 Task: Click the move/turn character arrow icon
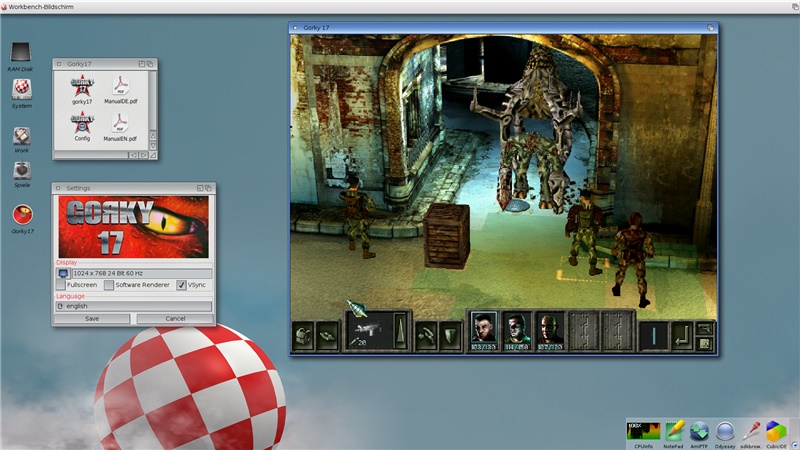426,337
